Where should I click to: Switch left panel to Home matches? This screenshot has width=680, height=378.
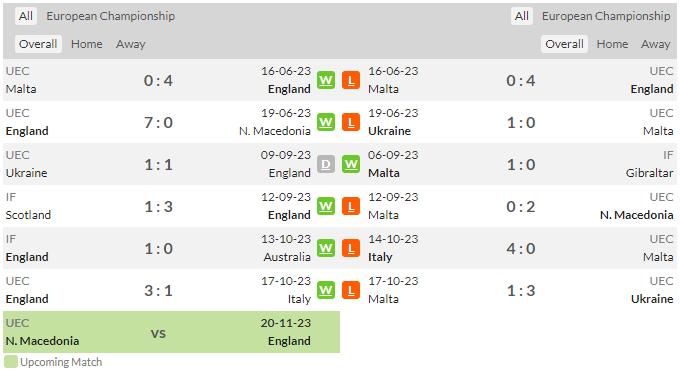[87, 44]
